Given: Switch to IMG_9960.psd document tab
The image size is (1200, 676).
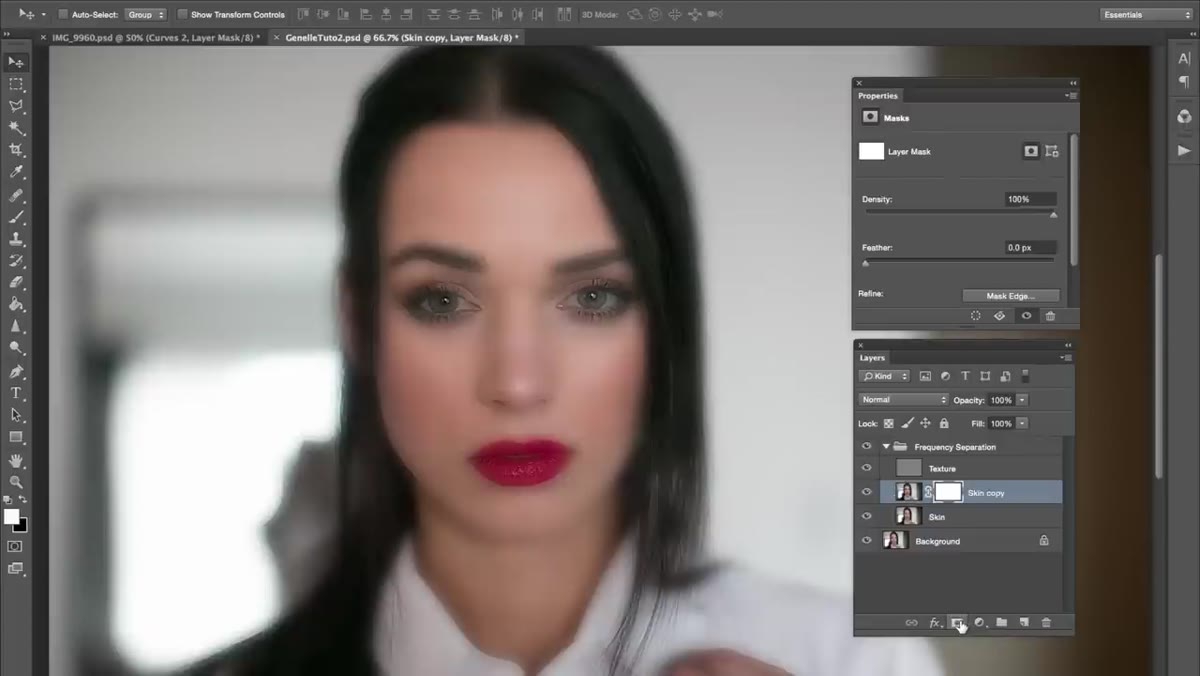Looking at the screenshot, I should (x=153, y=37).
